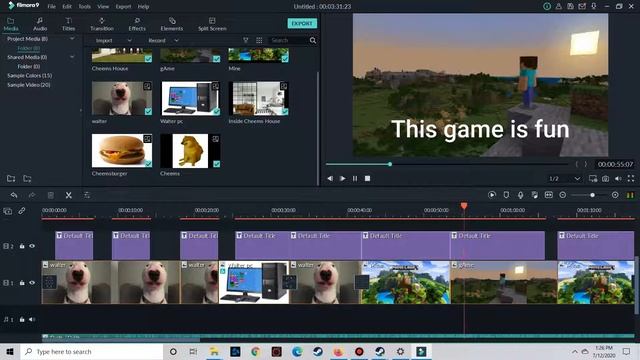Show hidden icons in system tray
Viewport: 640px width, 360px height.
pos(575,351)
